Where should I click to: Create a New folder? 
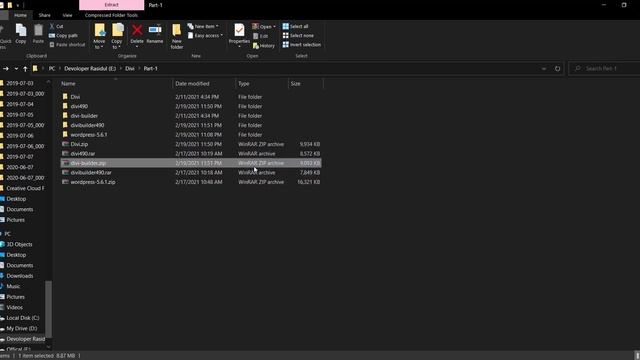177,36
